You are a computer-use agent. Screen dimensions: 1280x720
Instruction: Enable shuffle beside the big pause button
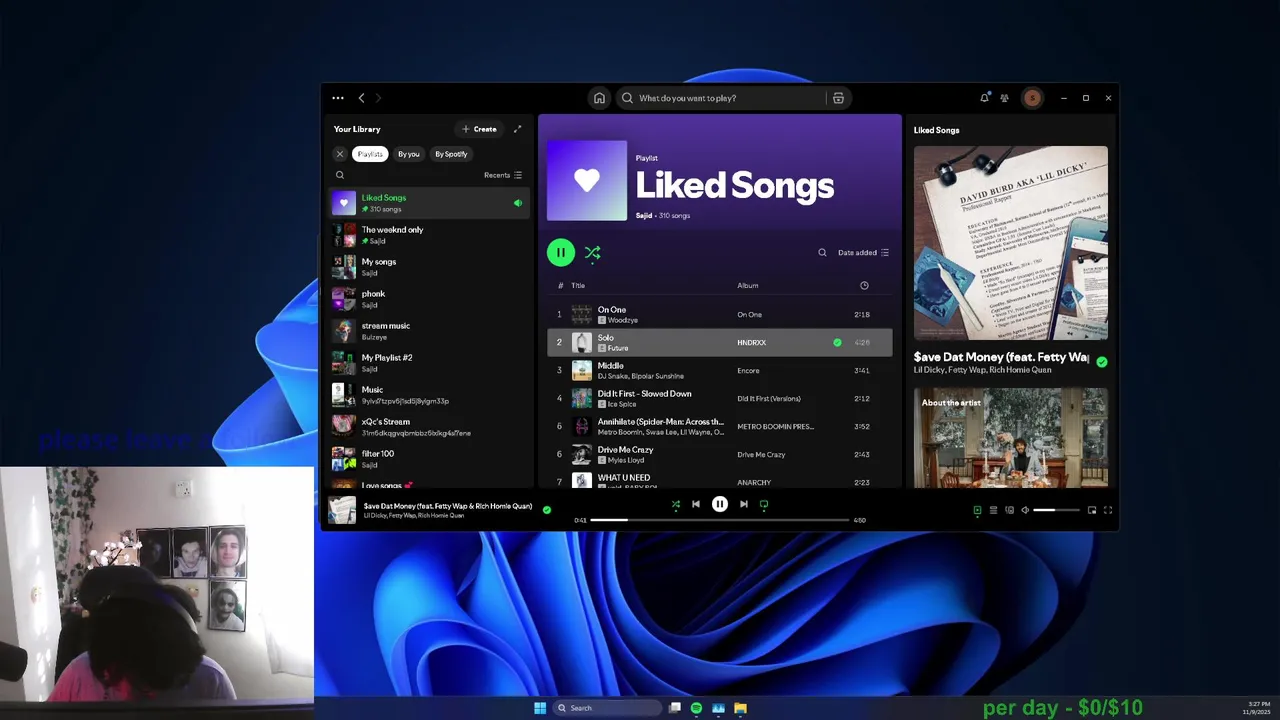(593, 253)
